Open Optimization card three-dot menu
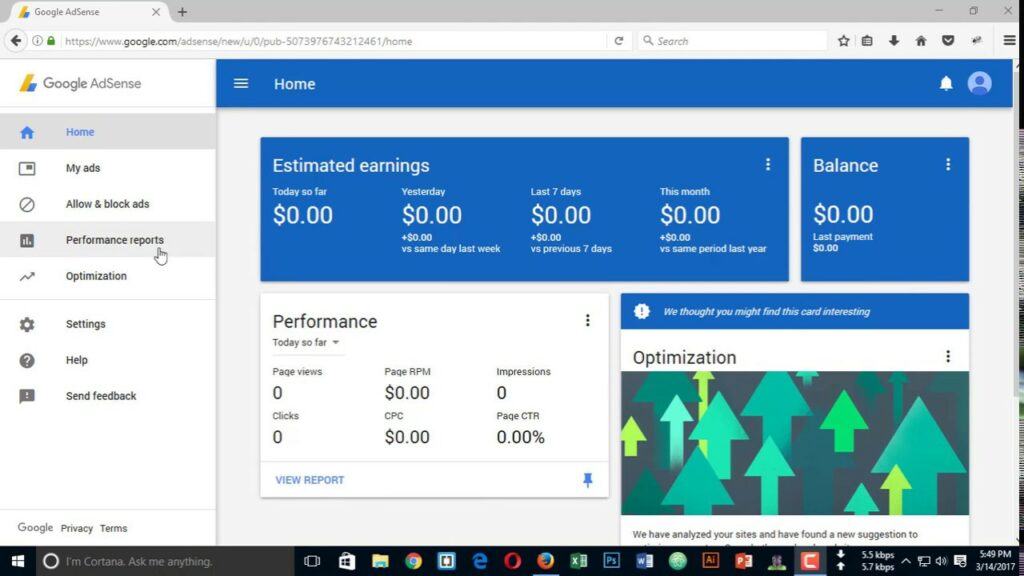Image resolution: width=1024 pixels, height=576 pixels. point(948,357)
